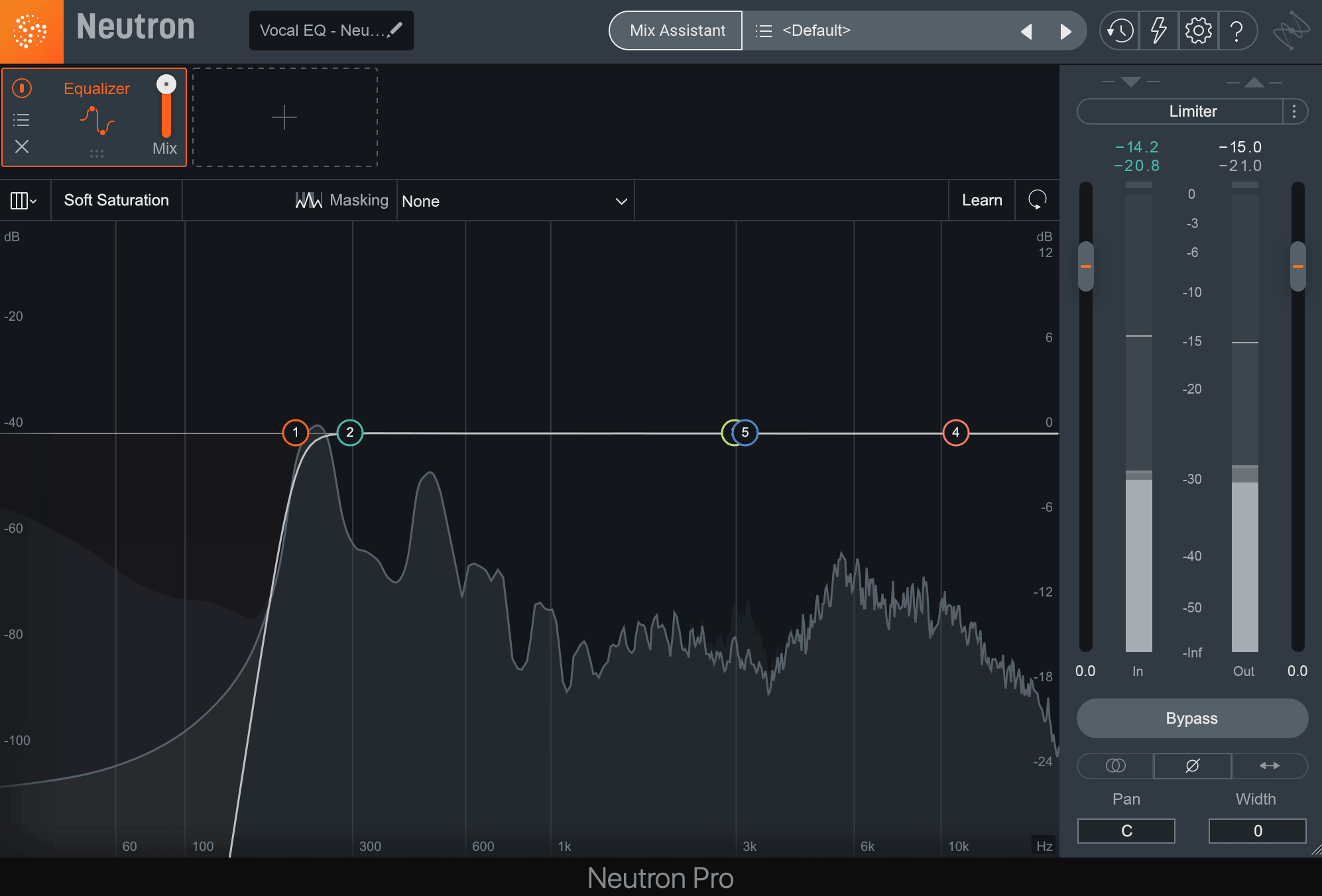1322x896 pixels.
Task: Click the input peak reading -14.2
Action: pos(1136,147)
